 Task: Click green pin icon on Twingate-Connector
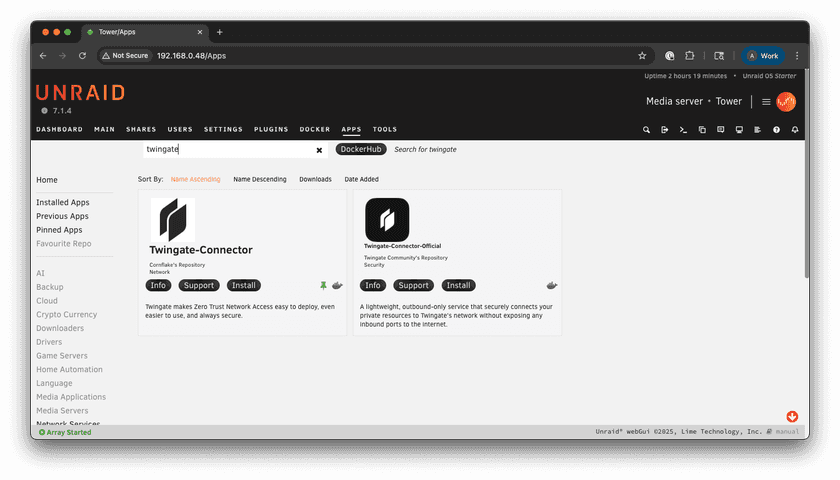click(323, 286)
